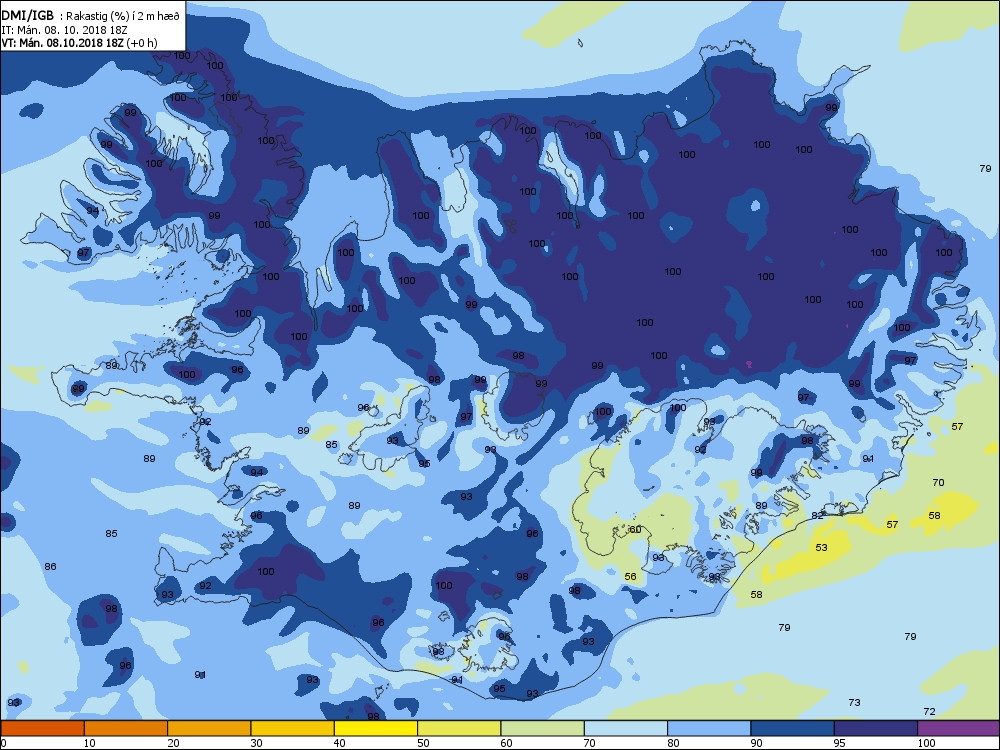Click the legend scale label 90

click(x=756, y=743)
